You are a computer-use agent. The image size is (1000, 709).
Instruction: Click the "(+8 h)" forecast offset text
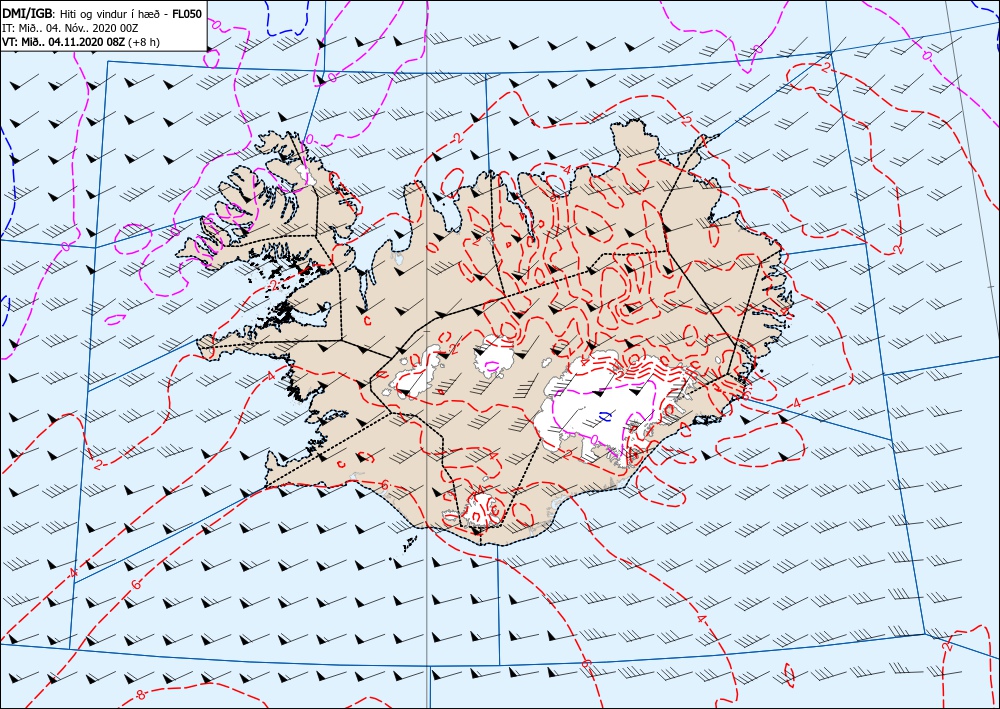pyautogui.click(x=143, y=42)
